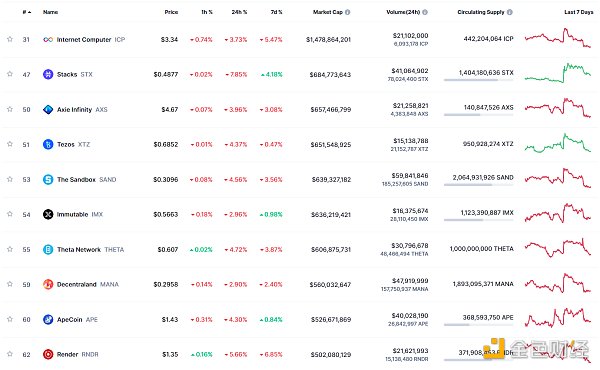Screen dimensions: 600x370
Task: Click the Market Cap info icon
Action: pyautogui.click(x=347, y=12)
